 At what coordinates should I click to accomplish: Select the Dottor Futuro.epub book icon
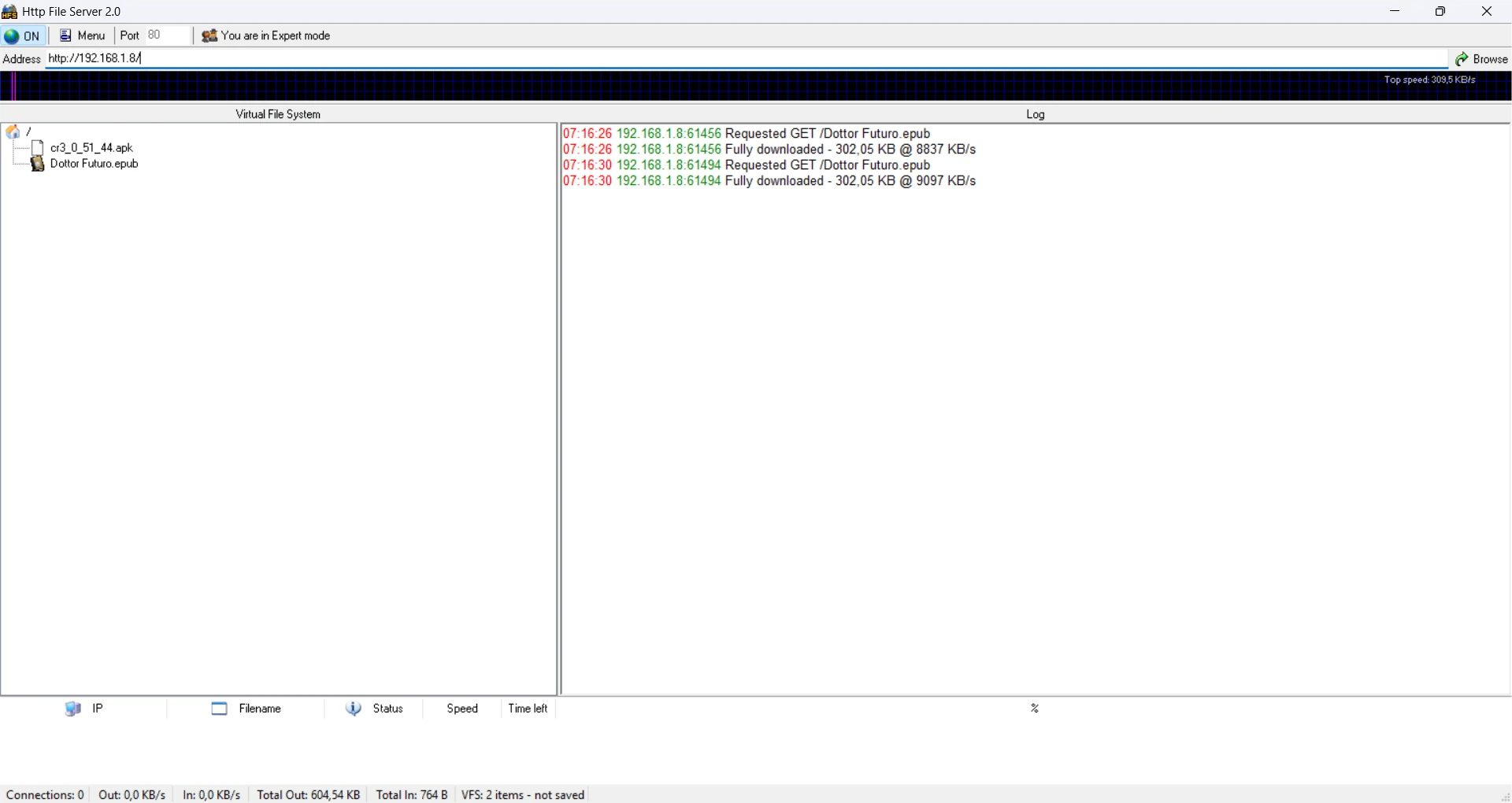(x=37, y=164)
